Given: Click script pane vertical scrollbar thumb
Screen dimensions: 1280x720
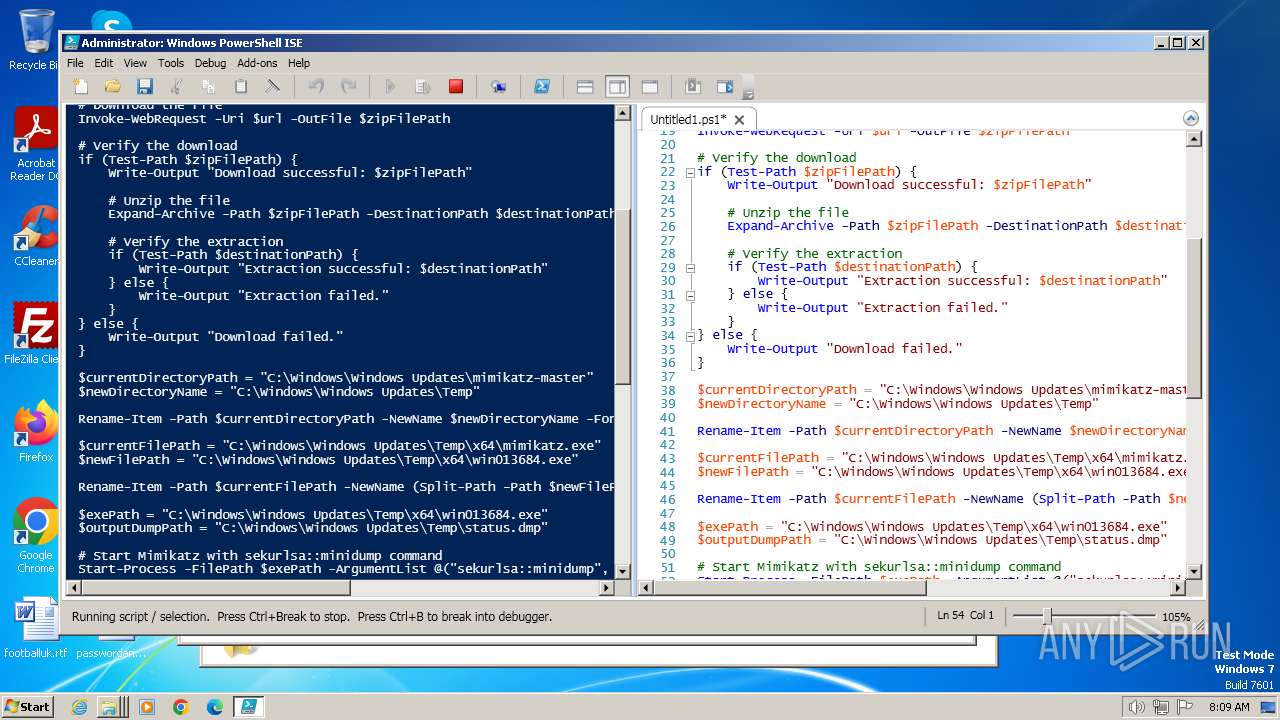Looking at the screenshot, I should (x=1194, y=320).
